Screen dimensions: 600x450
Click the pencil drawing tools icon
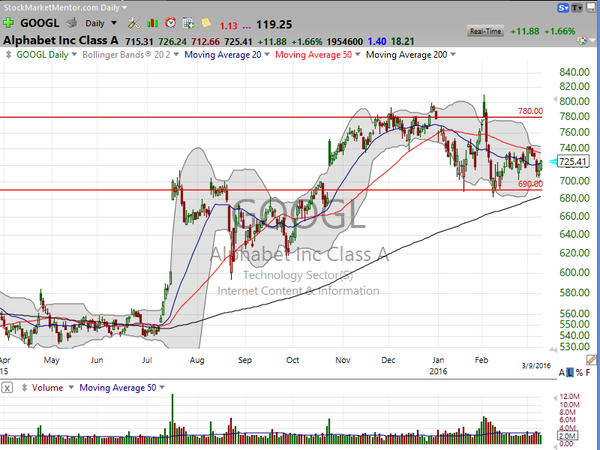pos(591,359)
